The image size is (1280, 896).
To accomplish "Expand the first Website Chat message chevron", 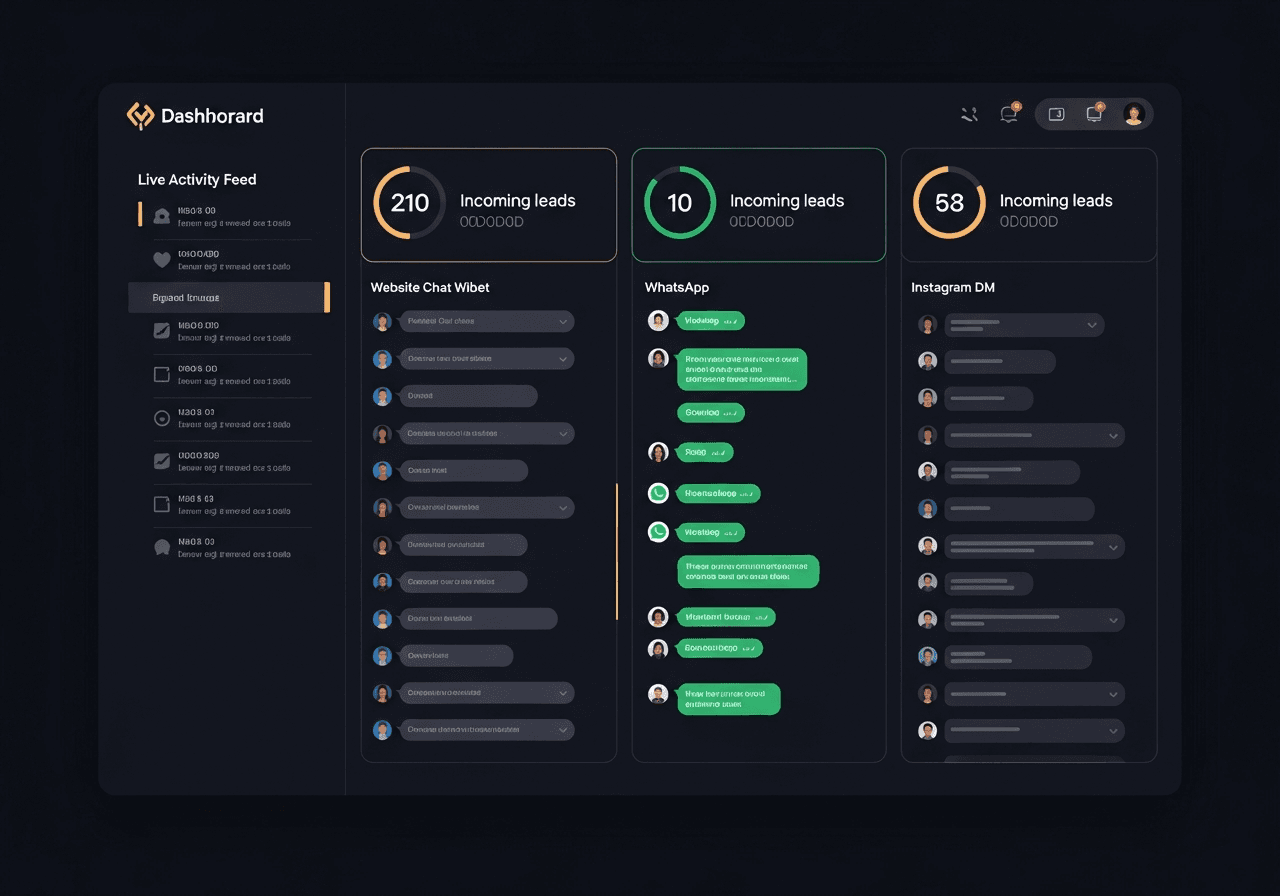I will (x=563, y=322).
